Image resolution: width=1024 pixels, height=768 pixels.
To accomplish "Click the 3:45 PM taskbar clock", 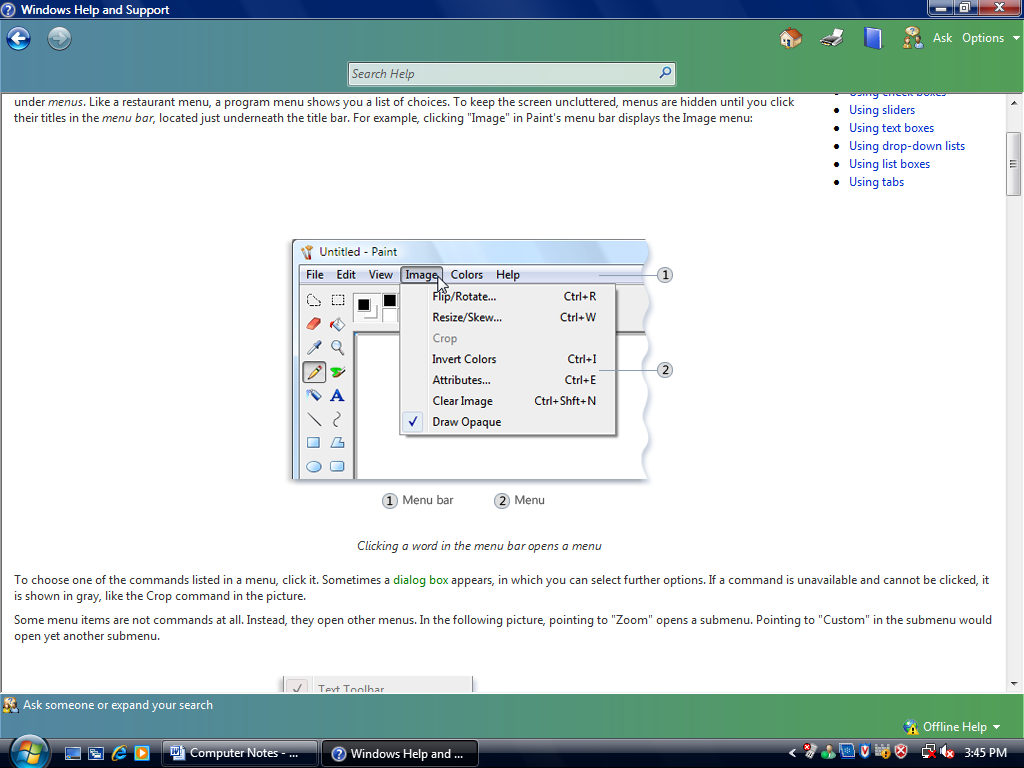I will click(985, 753).
